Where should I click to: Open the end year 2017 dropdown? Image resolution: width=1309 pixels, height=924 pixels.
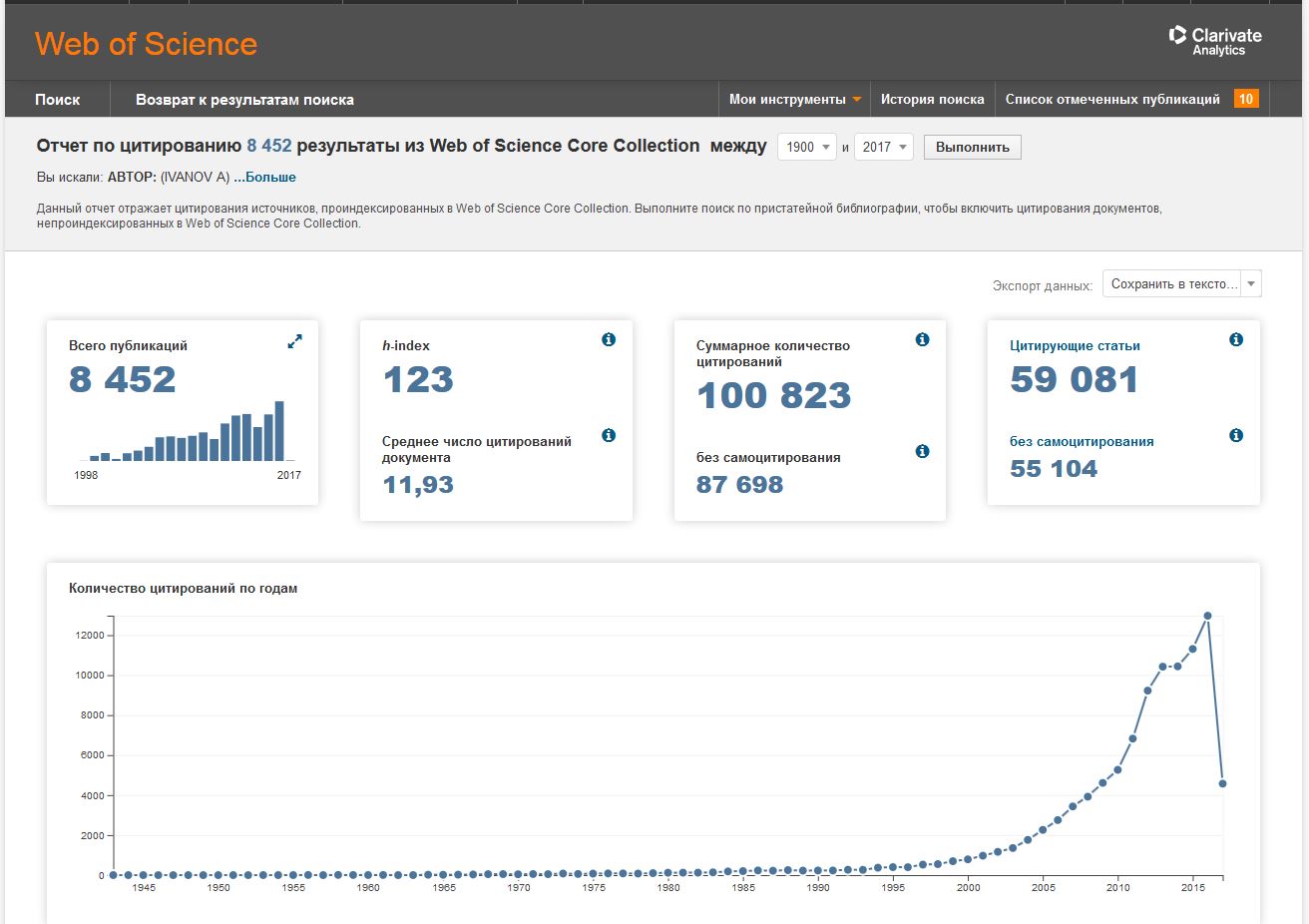click(x=884, y=148)
